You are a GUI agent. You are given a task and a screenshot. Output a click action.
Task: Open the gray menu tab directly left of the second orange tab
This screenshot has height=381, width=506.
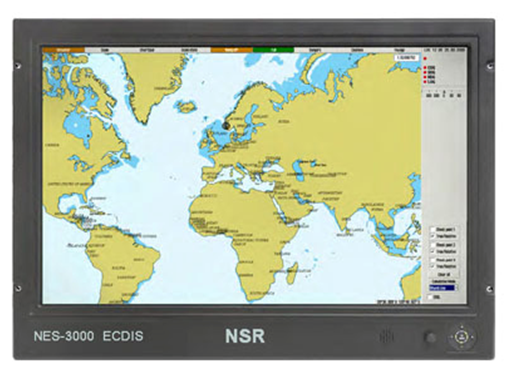[189, 50]
